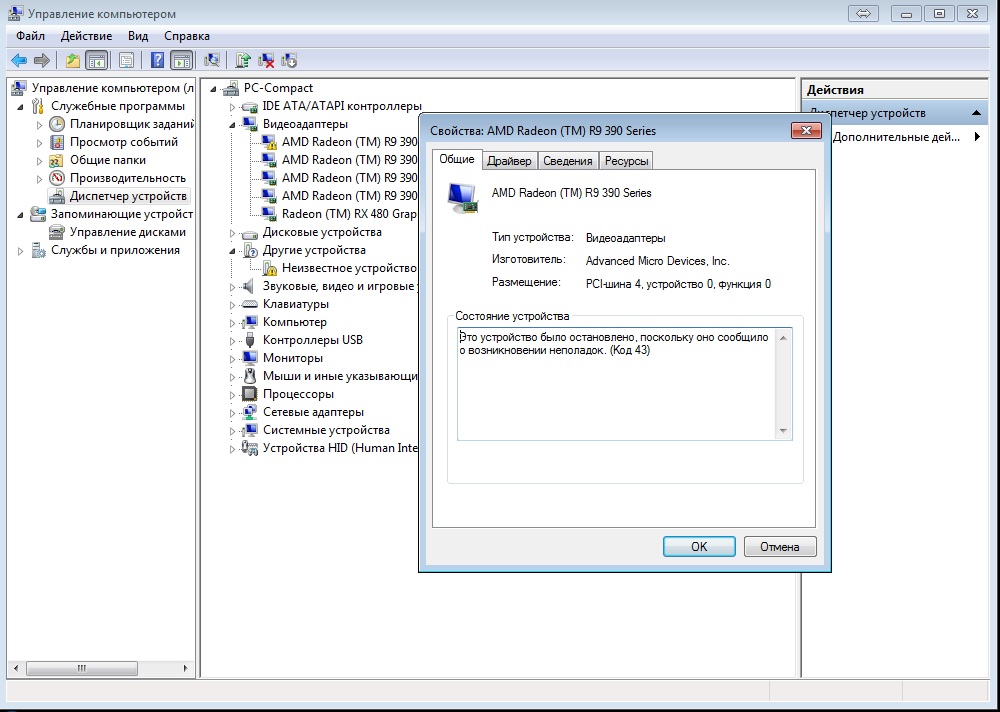
Task: Click the Контроллеры USB icon
Action: pyautogui.click(x=250, y=340)
